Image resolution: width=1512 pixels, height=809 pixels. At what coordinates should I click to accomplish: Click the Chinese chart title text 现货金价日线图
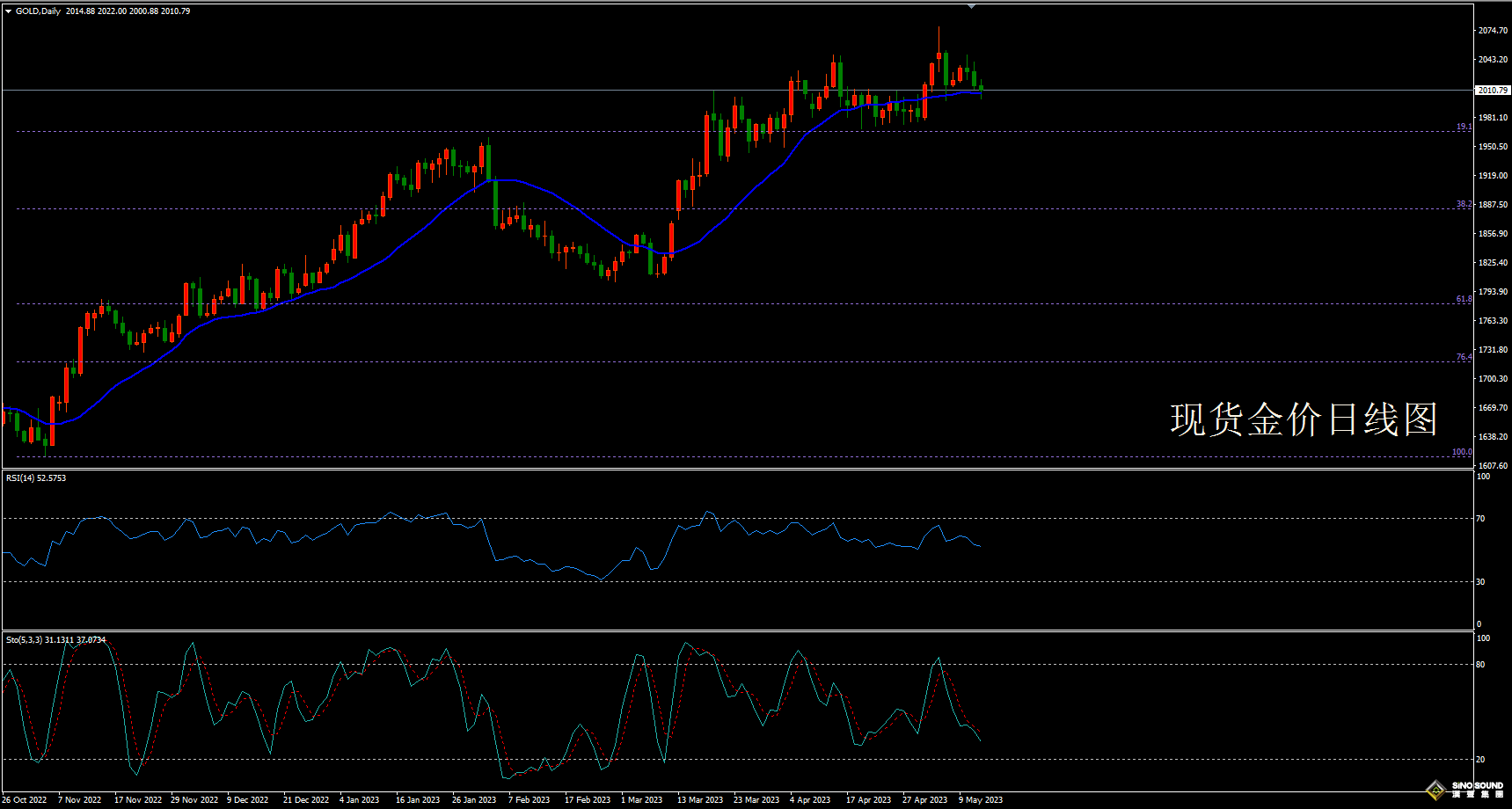tap(1303, 419)
